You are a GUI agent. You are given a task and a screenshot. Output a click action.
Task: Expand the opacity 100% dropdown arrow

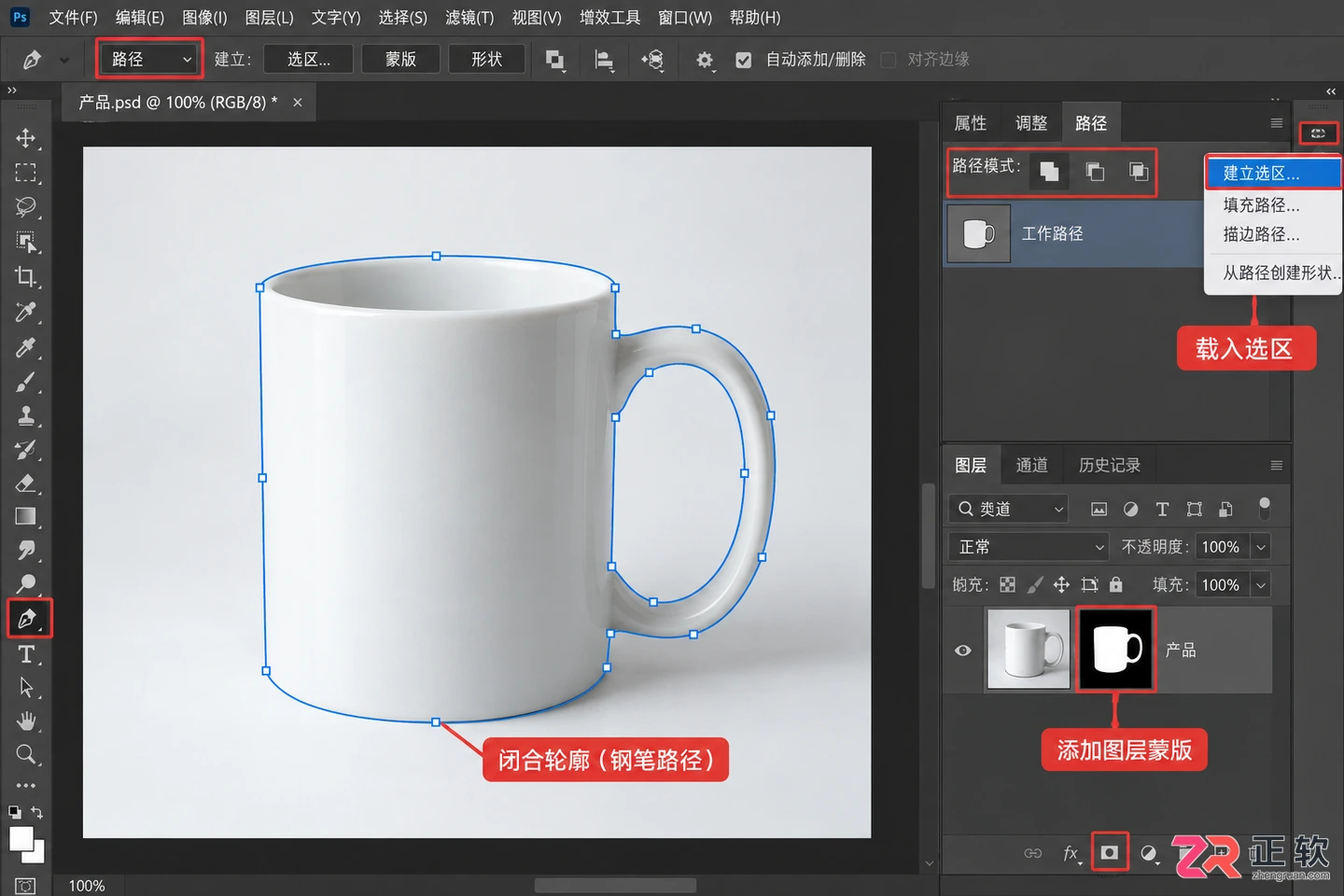(x=1261, y=547)
